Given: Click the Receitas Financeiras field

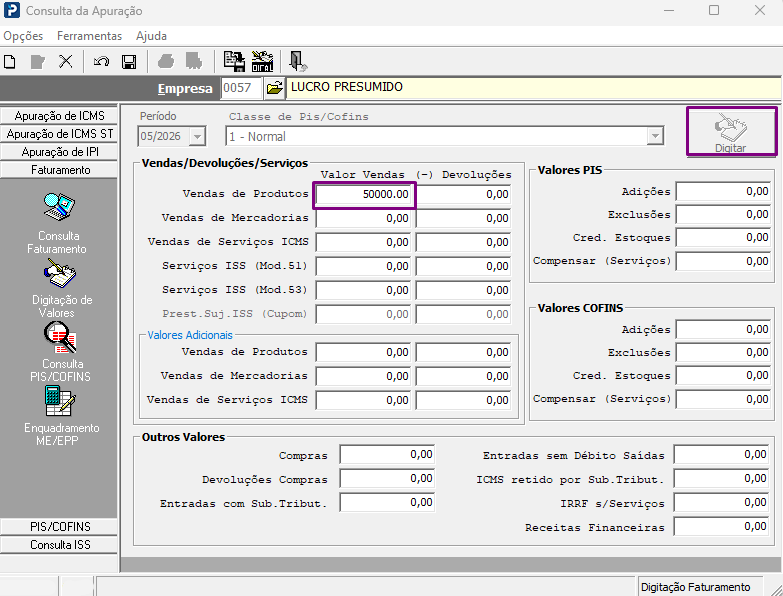Looking at the screenshot, I should point(721,527).
